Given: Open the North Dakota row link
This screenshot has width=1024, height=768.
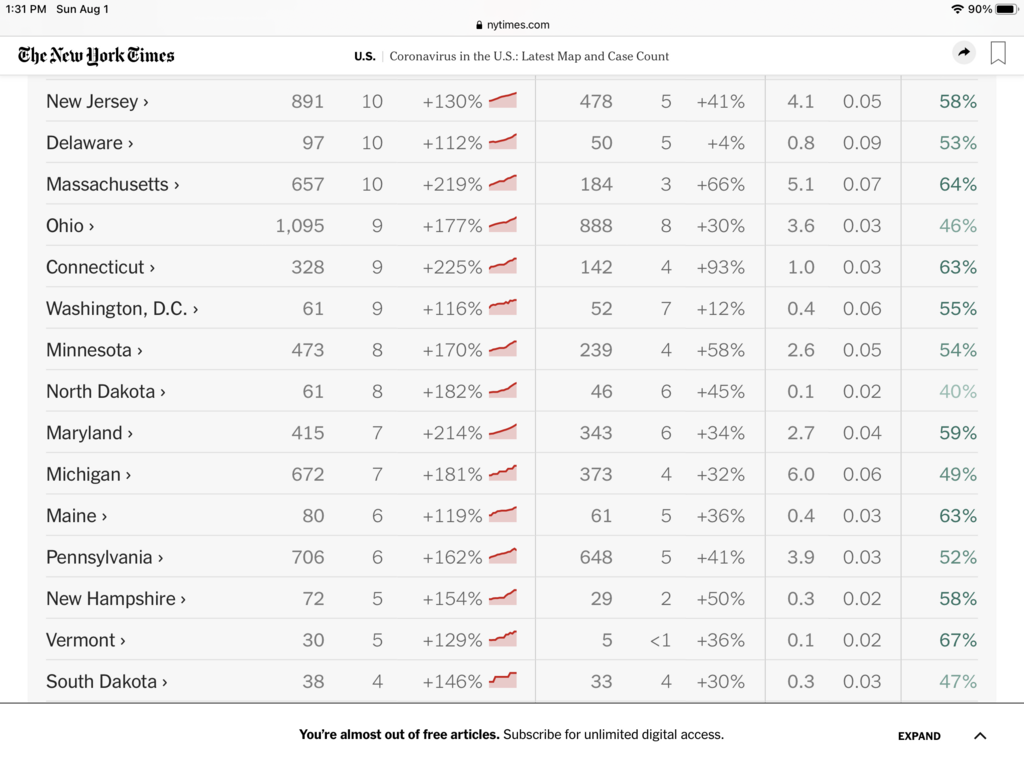Looking at the screenshot, I should tap(105, 392).
